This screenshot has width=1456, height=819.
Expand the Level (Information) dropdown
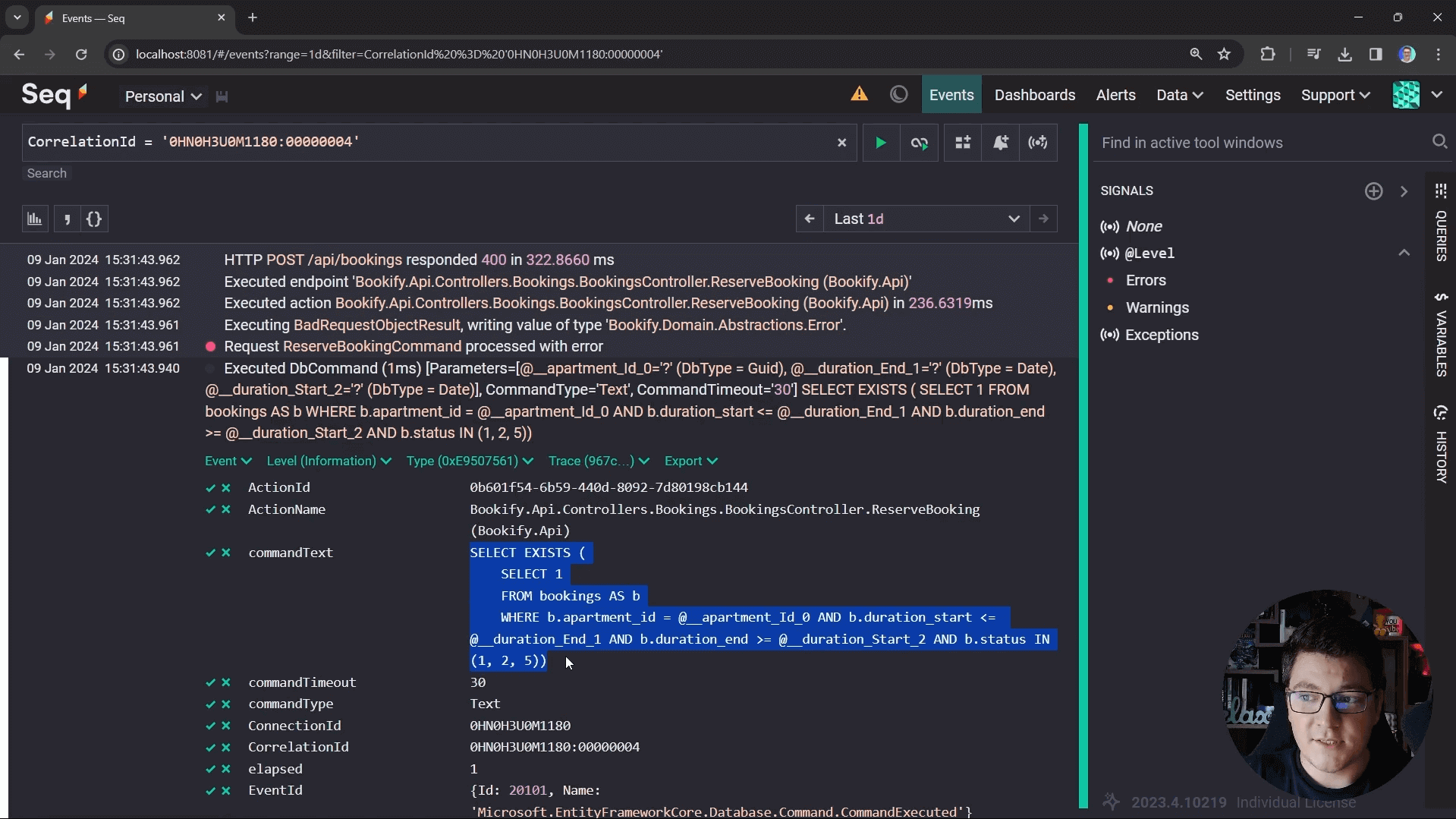point(329,461)
